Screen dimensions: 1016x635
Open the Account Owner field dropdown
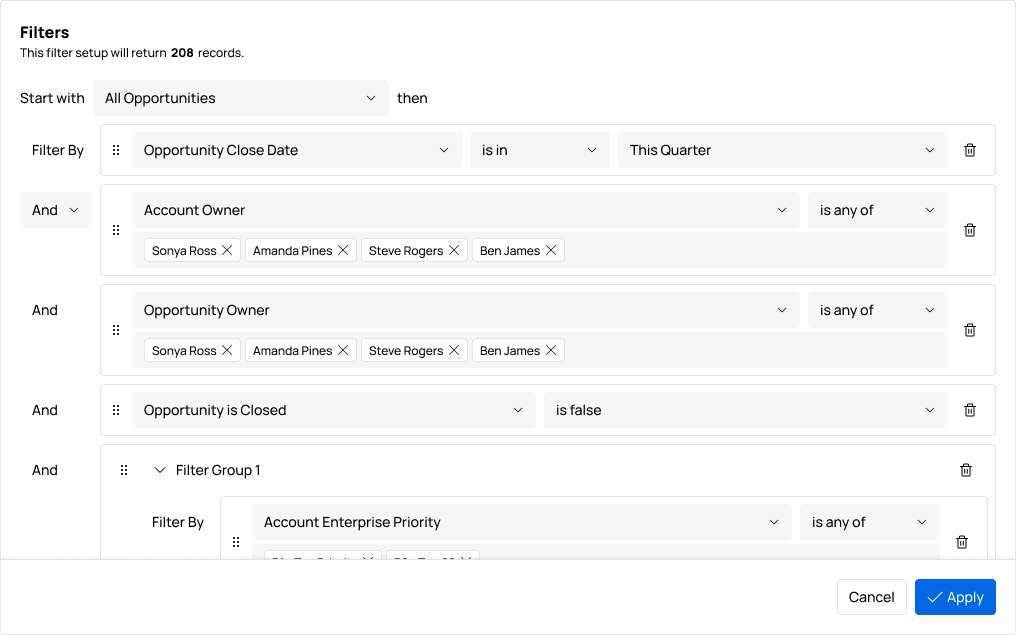(x=465, y=210)
